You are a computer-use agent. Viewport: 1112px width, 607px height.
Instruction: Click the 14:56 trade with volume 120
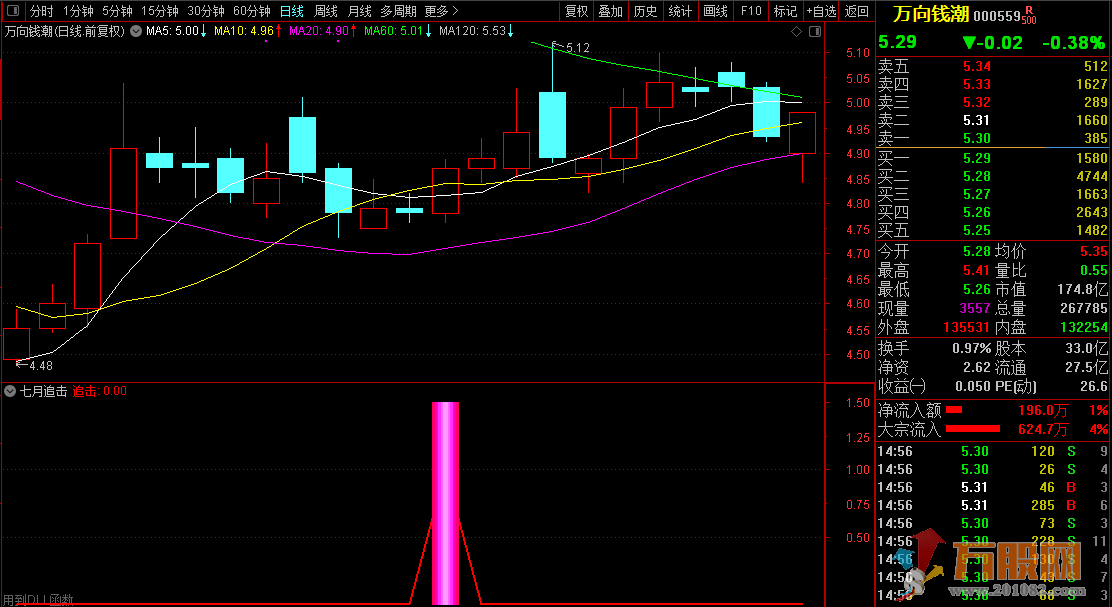993,451
